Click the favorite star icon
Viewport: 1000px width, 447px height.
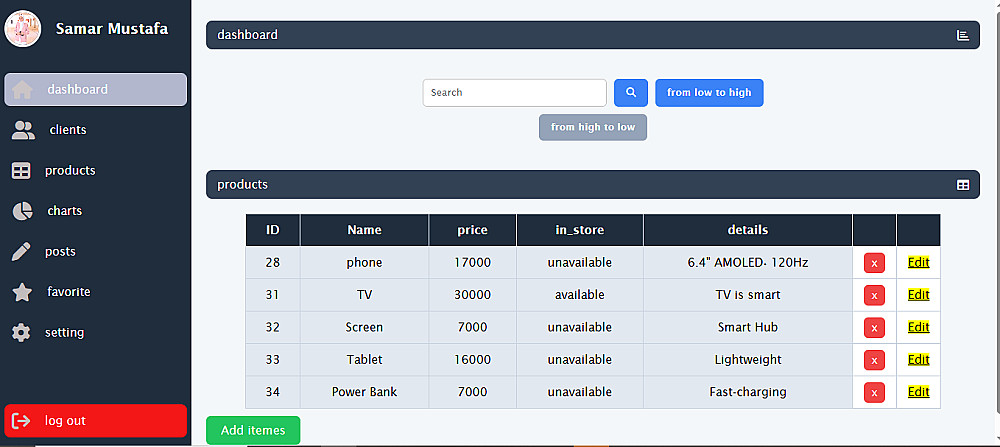(22, 292)
